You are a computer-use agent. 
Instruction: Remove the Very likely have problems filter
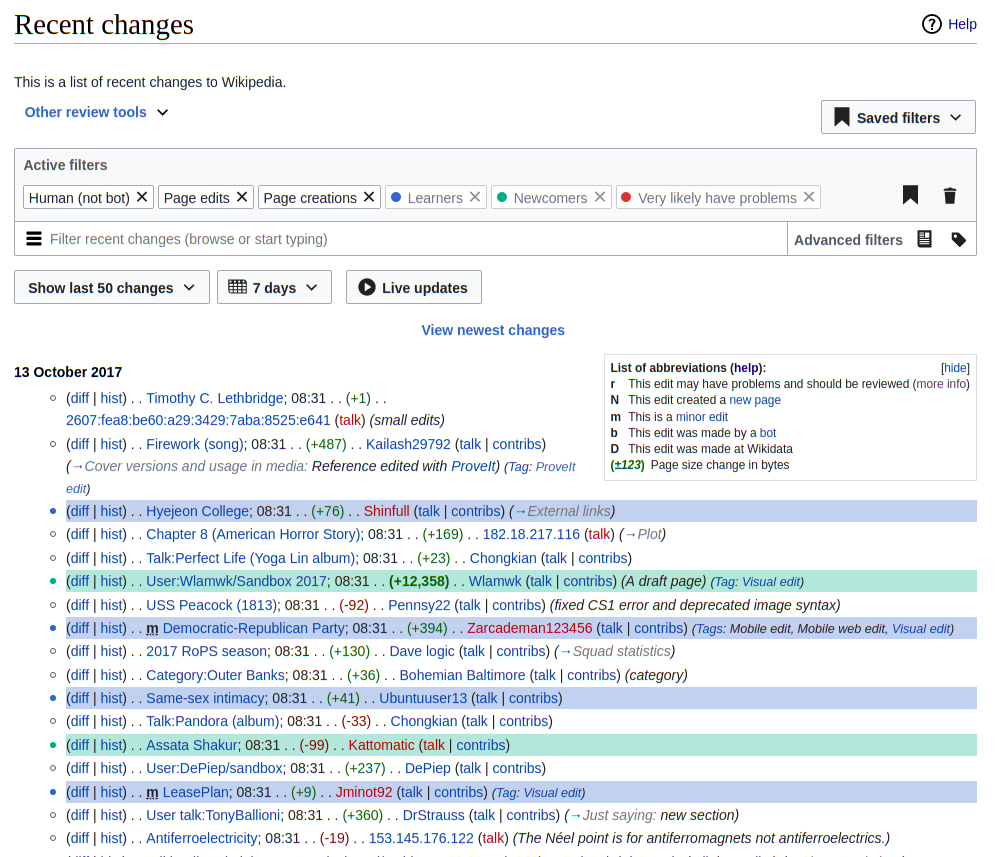point(809,197)
